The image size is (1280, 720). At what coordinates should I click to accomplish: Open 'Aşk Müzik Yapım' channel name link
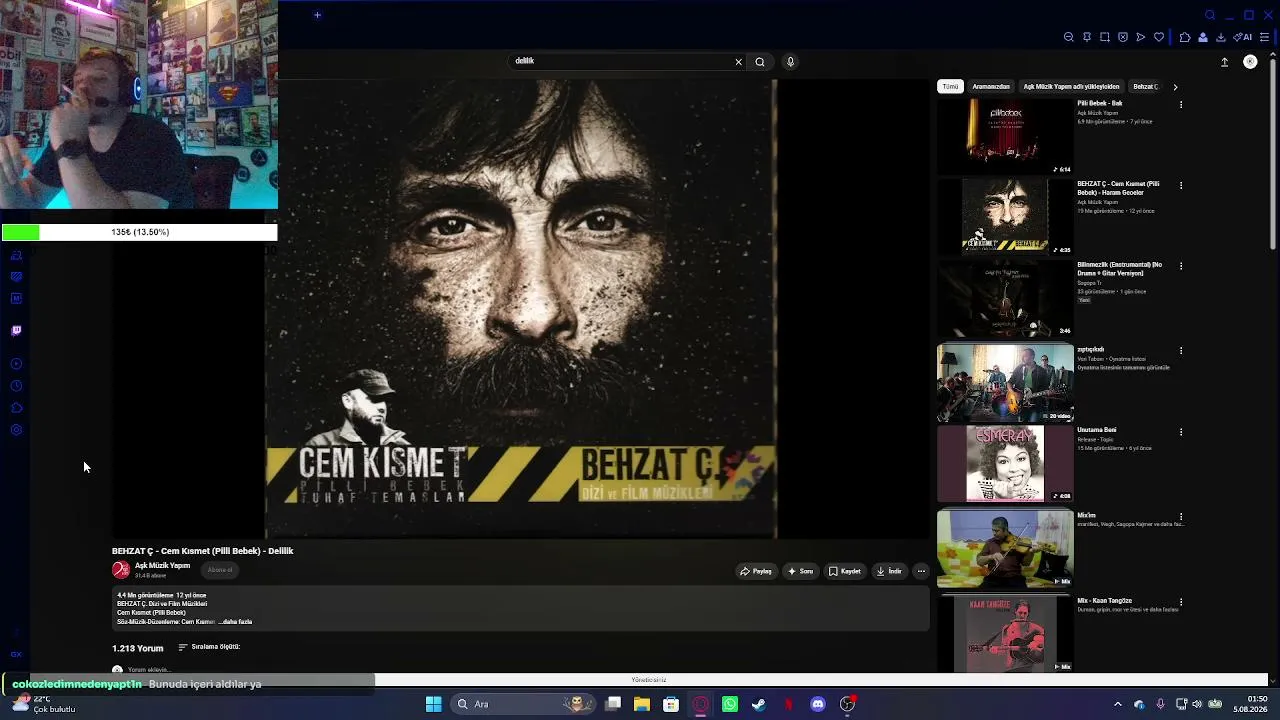coord(162,566)
